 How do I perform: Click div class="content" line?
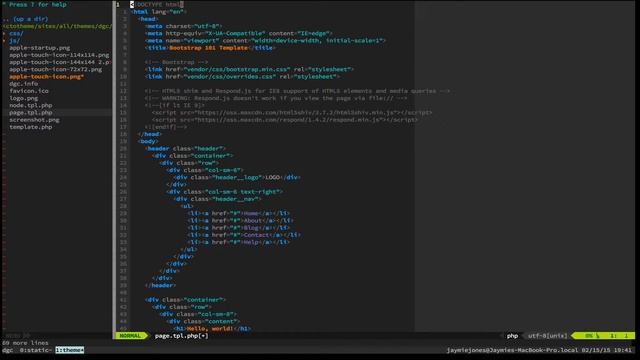coord(203,321)
